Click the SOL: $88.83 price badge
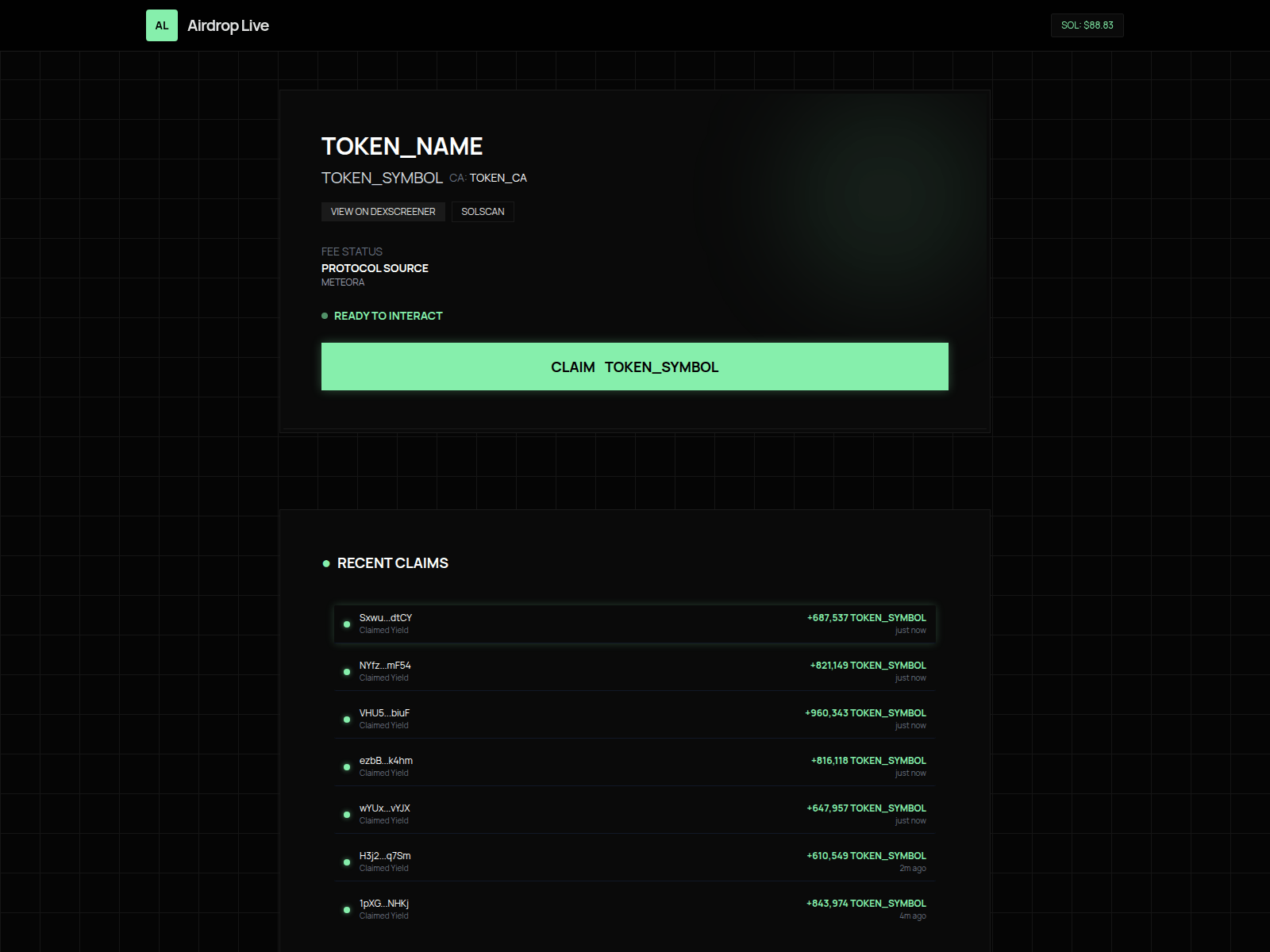This screenshot has width=1270, height=952. (1087, 25)
